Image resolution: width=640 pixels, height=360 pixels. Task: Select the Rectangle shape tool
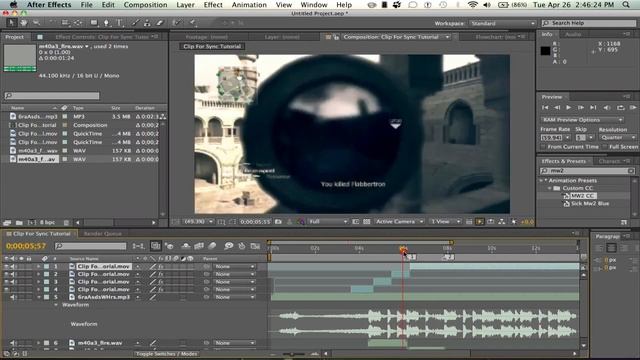pyautogui.click(x=94, y=23)
